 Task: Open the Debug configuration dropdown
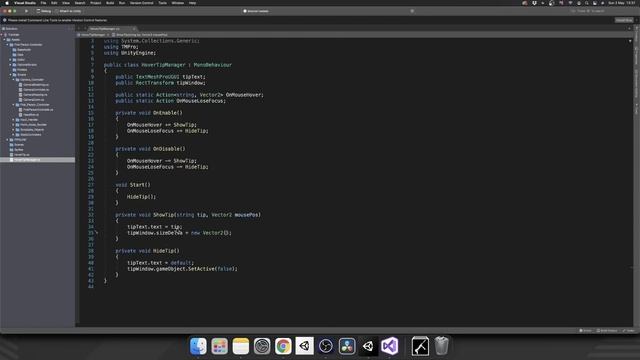(x=44, y=11)
